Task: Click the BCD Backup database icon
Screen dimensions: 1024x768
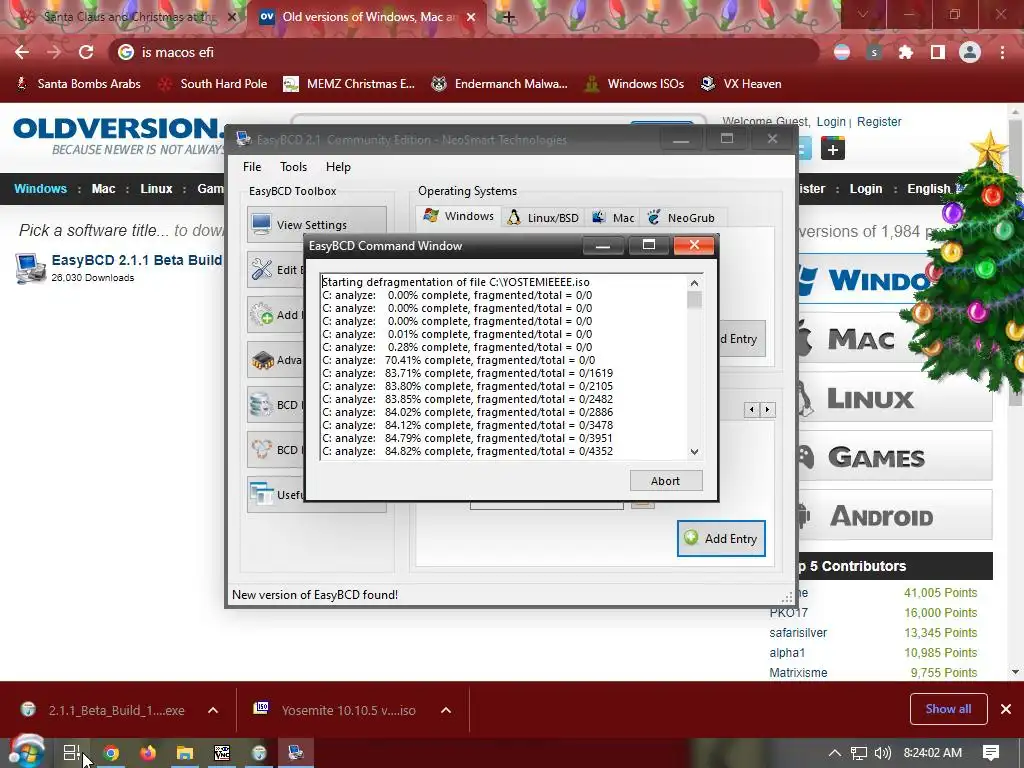Action: [x=262, y=404]
